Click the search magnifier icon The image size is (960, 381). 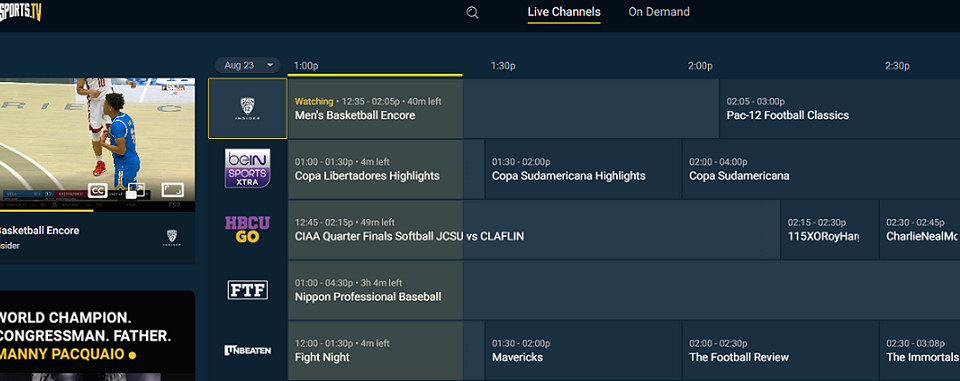click(472, 13)
